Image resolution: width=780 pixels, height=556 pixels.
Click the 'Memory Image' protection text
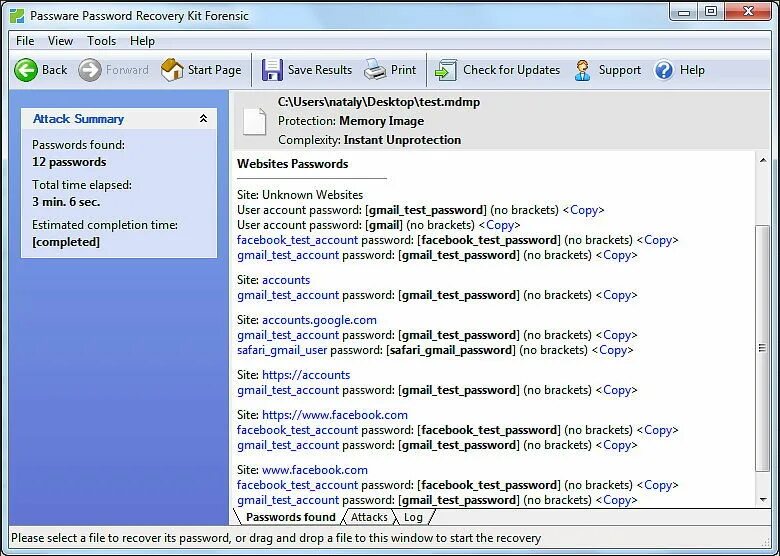(x=382, y=121)
